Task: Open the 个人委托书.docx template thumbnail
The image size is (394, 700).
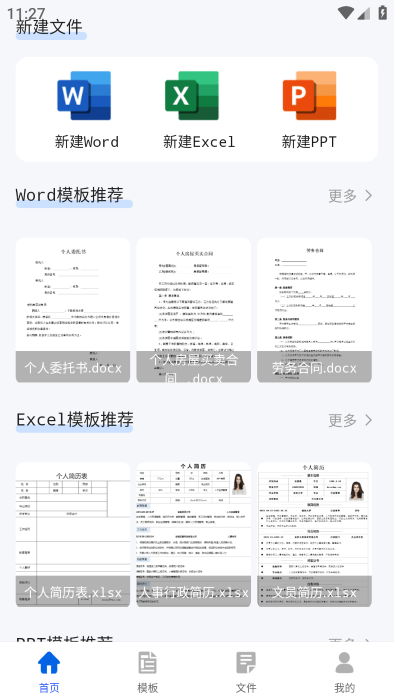Action: coord(73,310)
